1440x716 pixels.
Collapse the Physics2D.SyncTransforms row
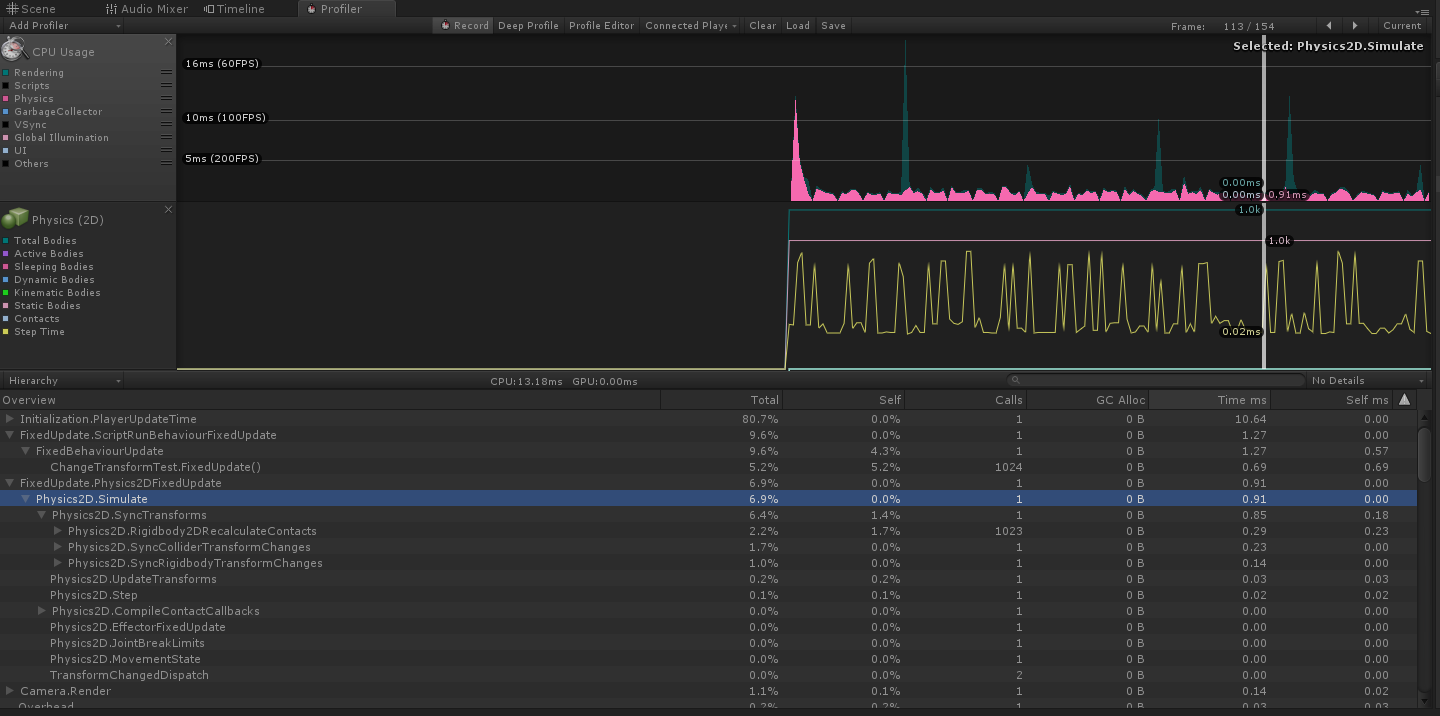pyautogui.click(x=42, y=515)
